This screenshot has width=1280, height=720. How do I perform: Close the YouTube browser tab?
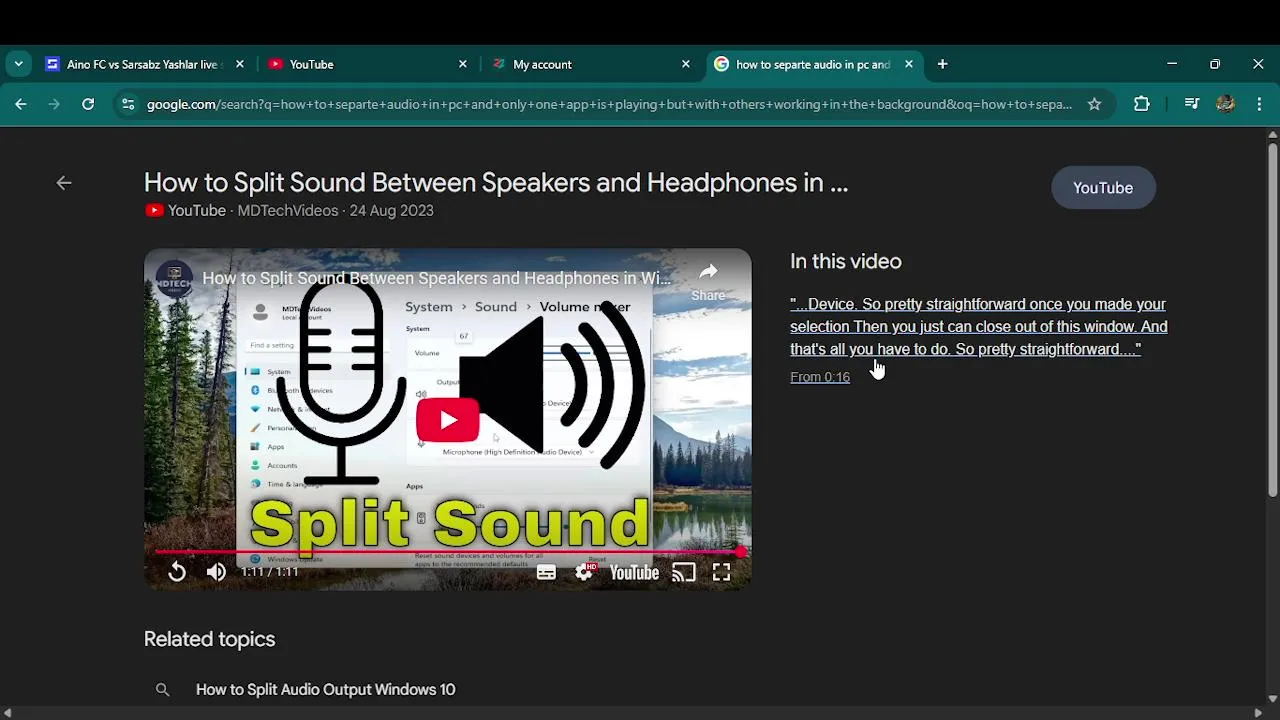pos(462,64)
